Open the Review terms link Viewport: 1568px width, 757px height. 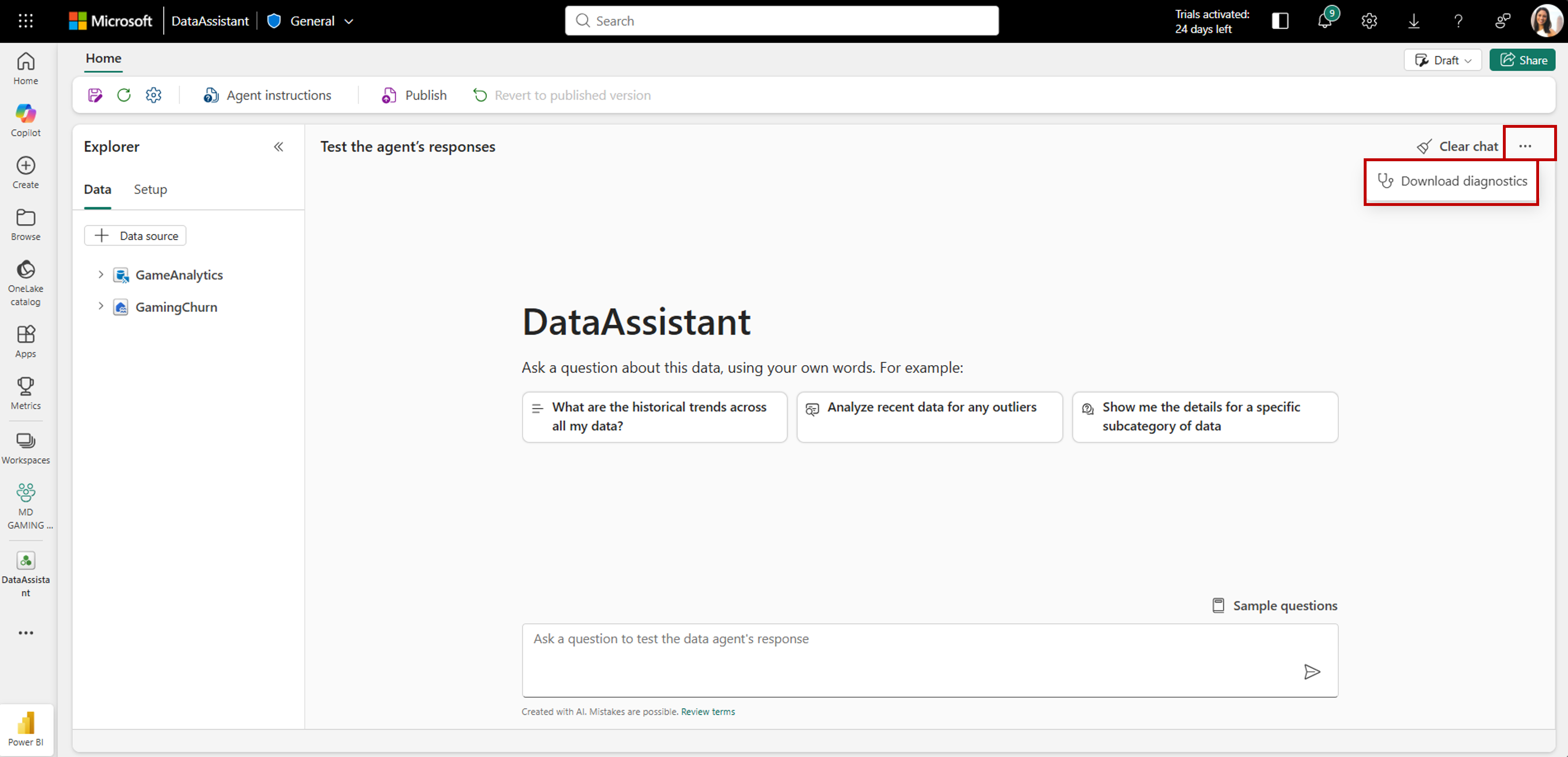707,711
